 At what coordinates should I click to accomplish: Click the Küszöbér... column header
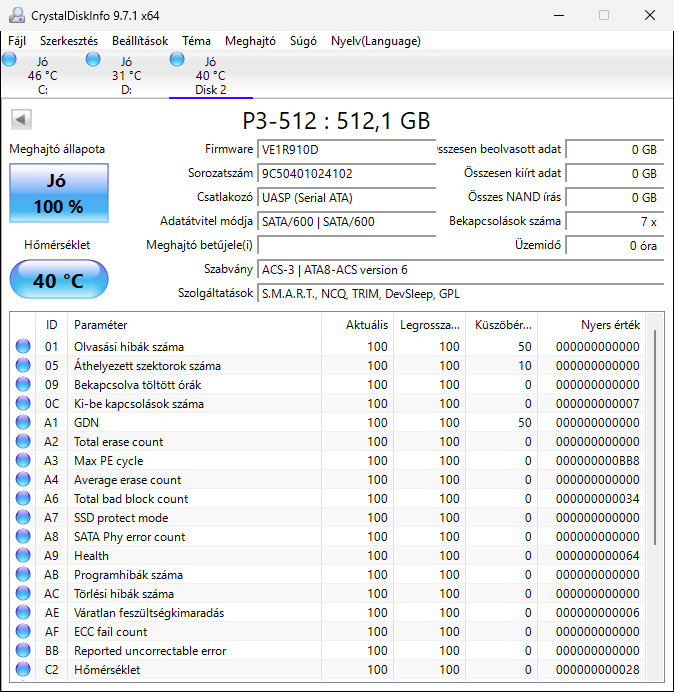point(502,325)
